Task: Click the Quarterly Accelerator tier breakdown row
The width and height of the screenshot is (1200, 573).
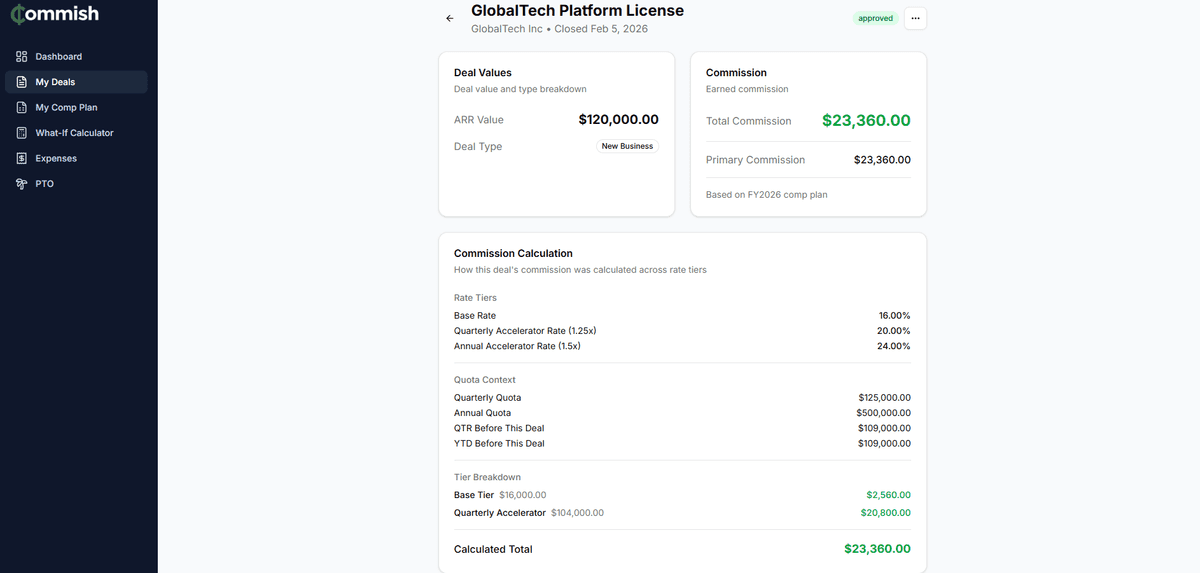Action: (500, 513)
